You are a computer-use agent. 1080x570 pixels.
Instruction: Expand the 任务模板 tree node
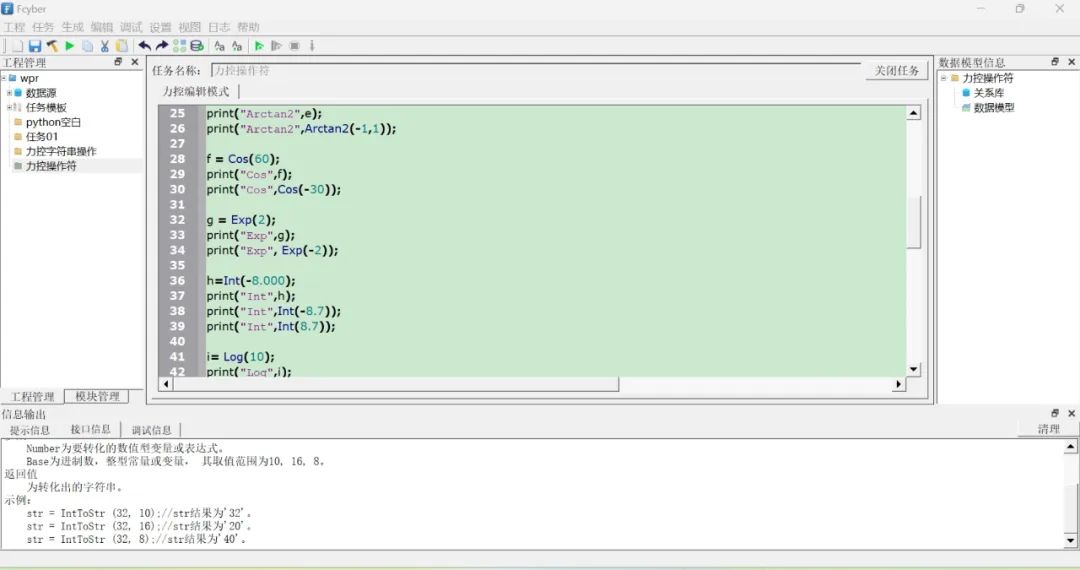[x=9, y=107]
